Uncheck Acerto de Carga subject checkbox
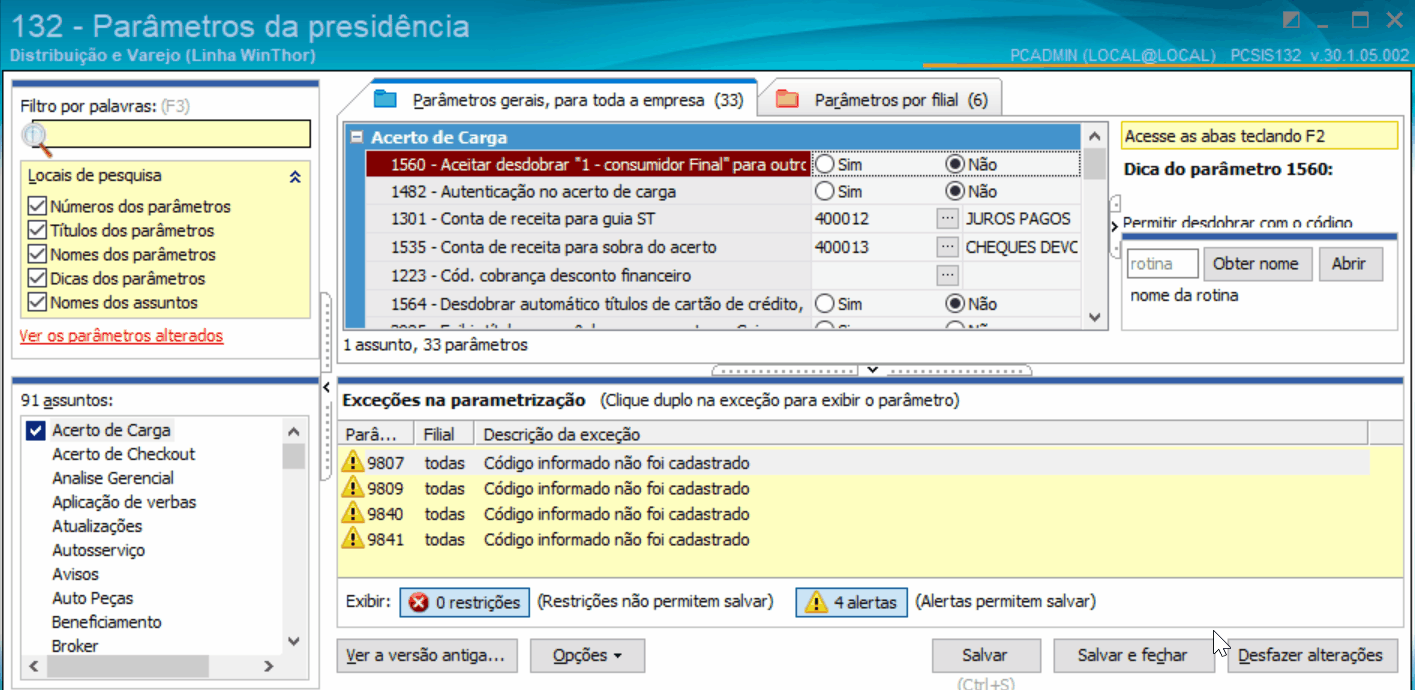Viewport: 1415px width, 690px height. [36, 431]
